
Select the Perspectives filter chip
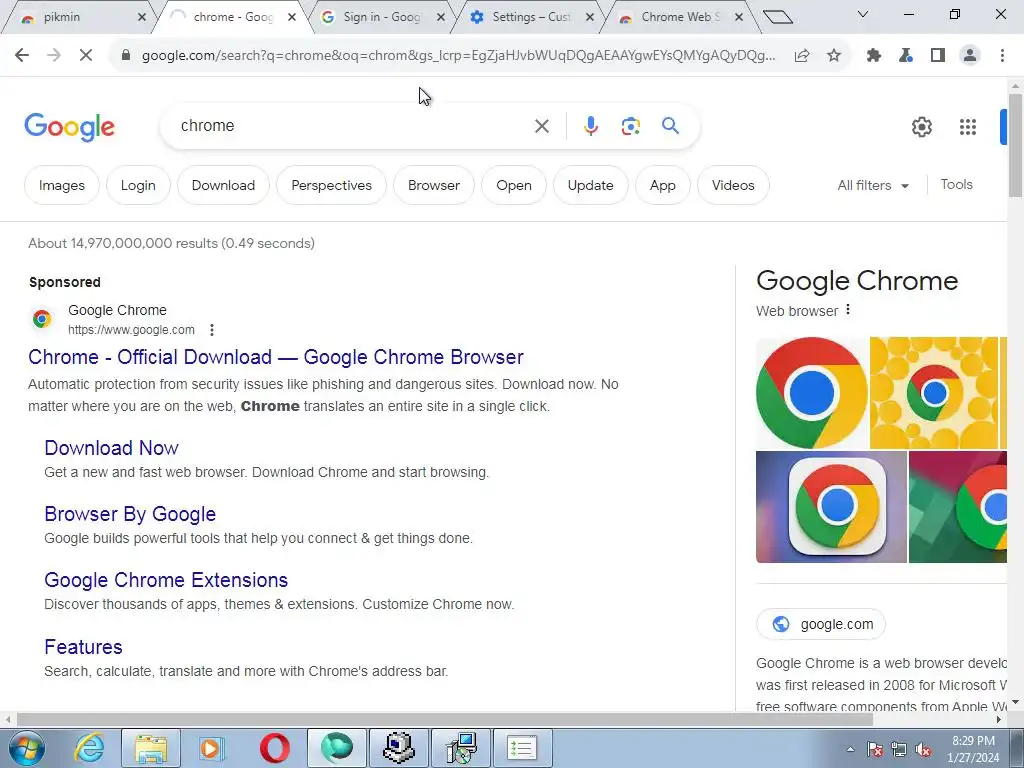click(331, 185)
